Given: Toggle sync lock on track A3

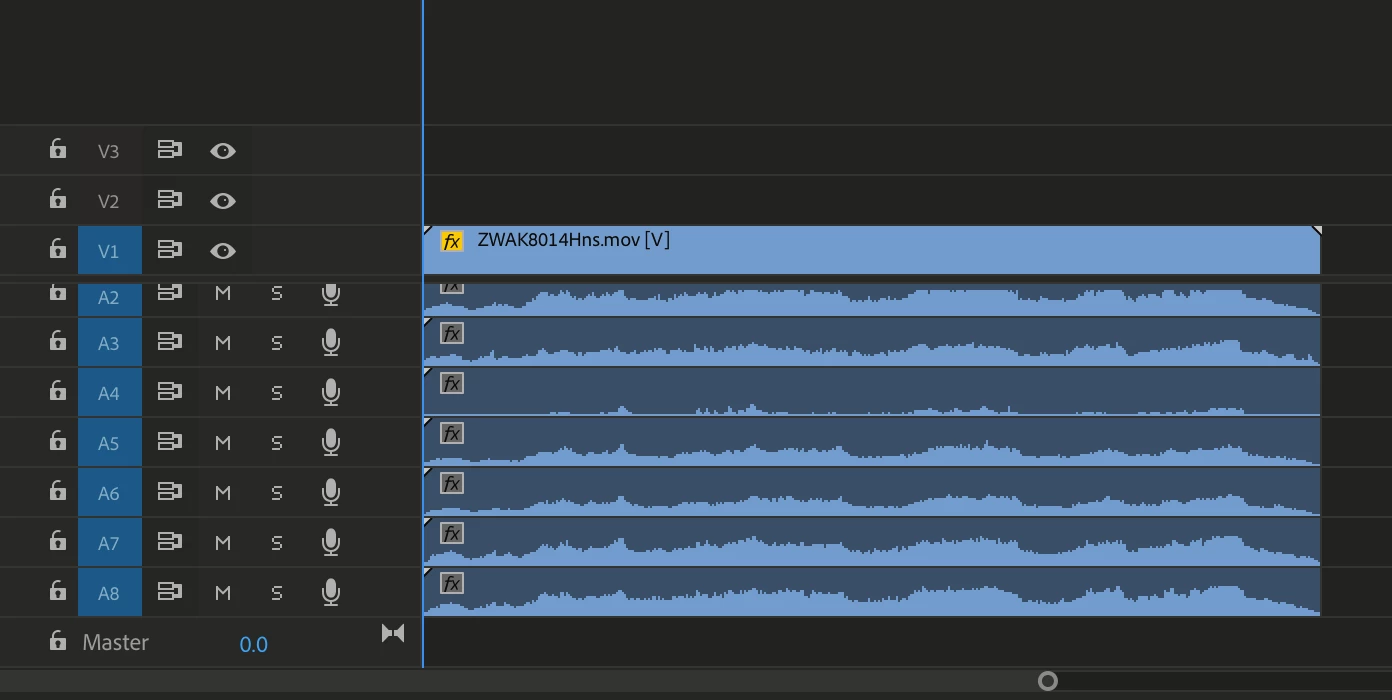Looking at the screenshot, I should pyautogui.click(x=170, y=342).
